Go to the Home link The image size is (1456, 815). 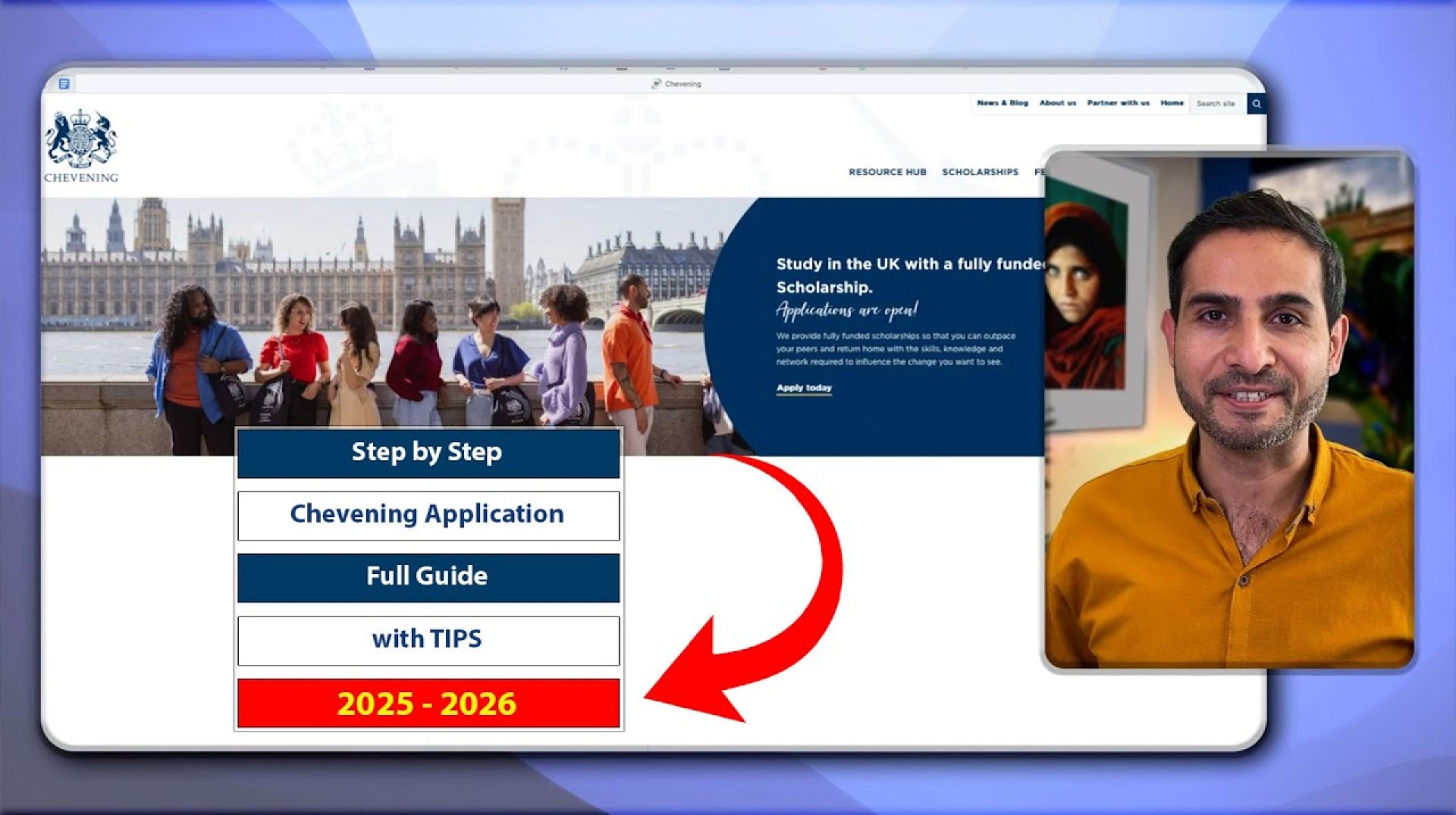(1172, 103)
